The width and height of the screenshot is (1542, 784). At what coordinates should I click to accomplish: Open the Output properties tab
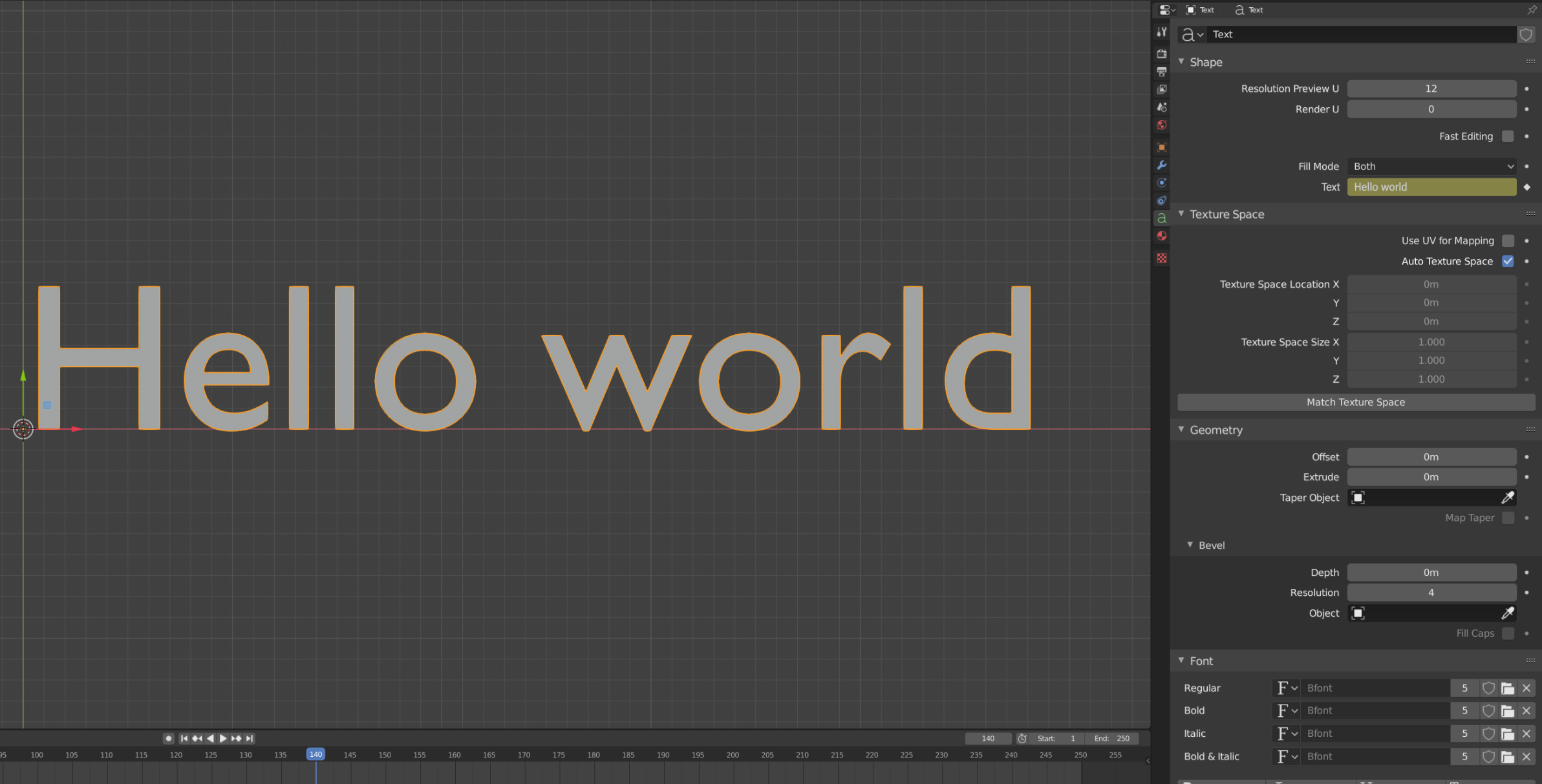coord(1162,72)
